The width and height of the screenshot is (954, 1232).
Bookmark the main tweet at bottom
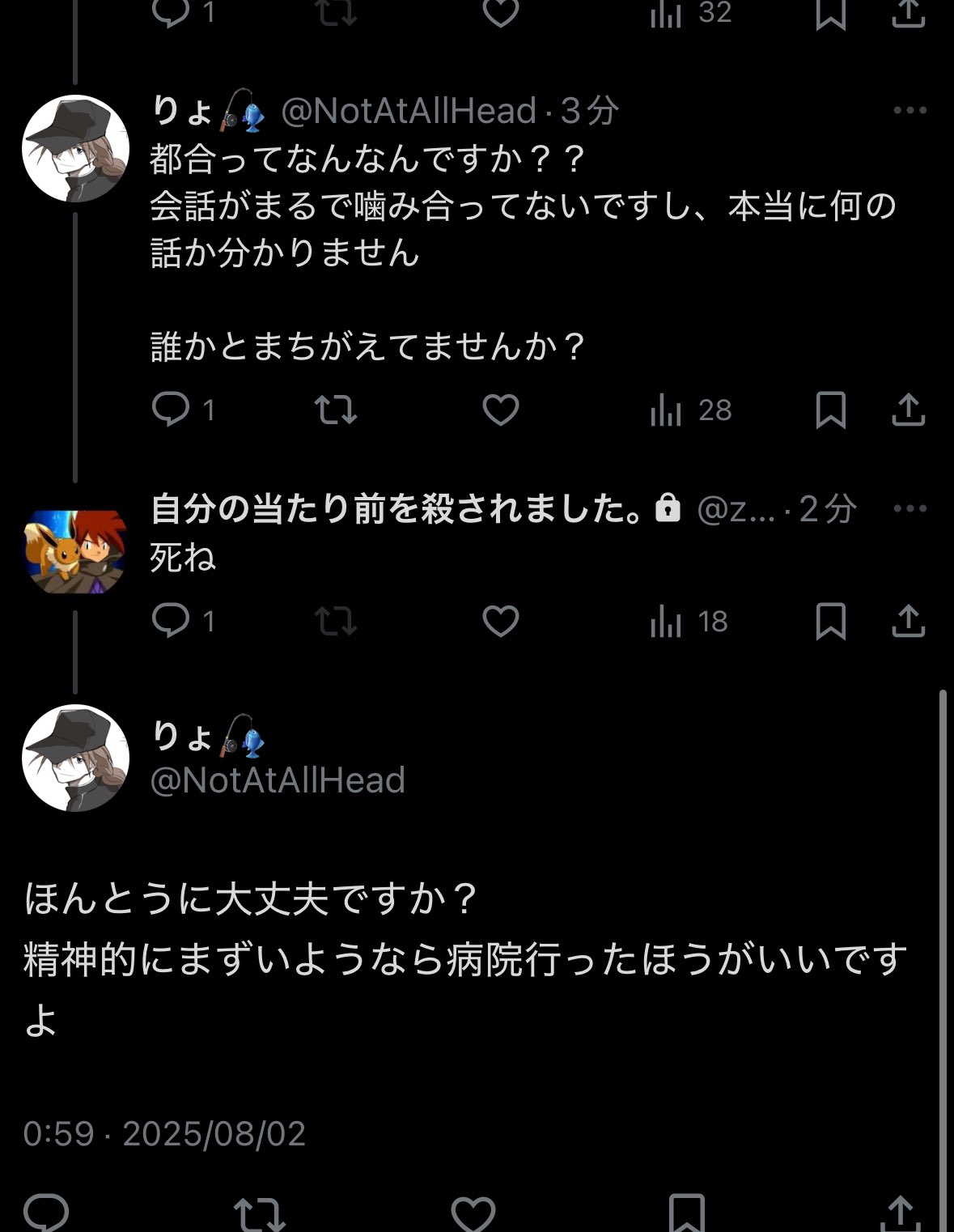click(686, 1213)
